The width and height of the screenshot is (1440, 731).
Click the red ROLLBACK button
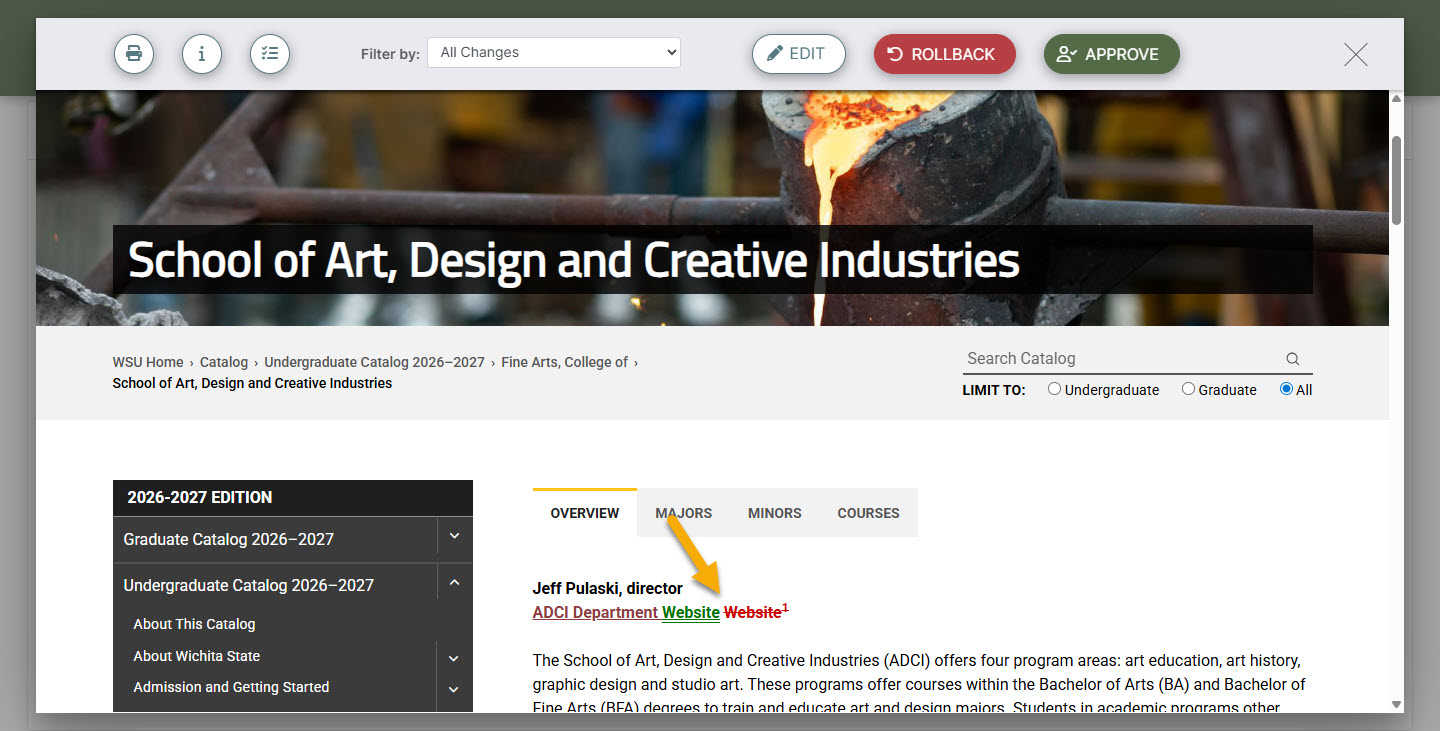click(945, 54)
